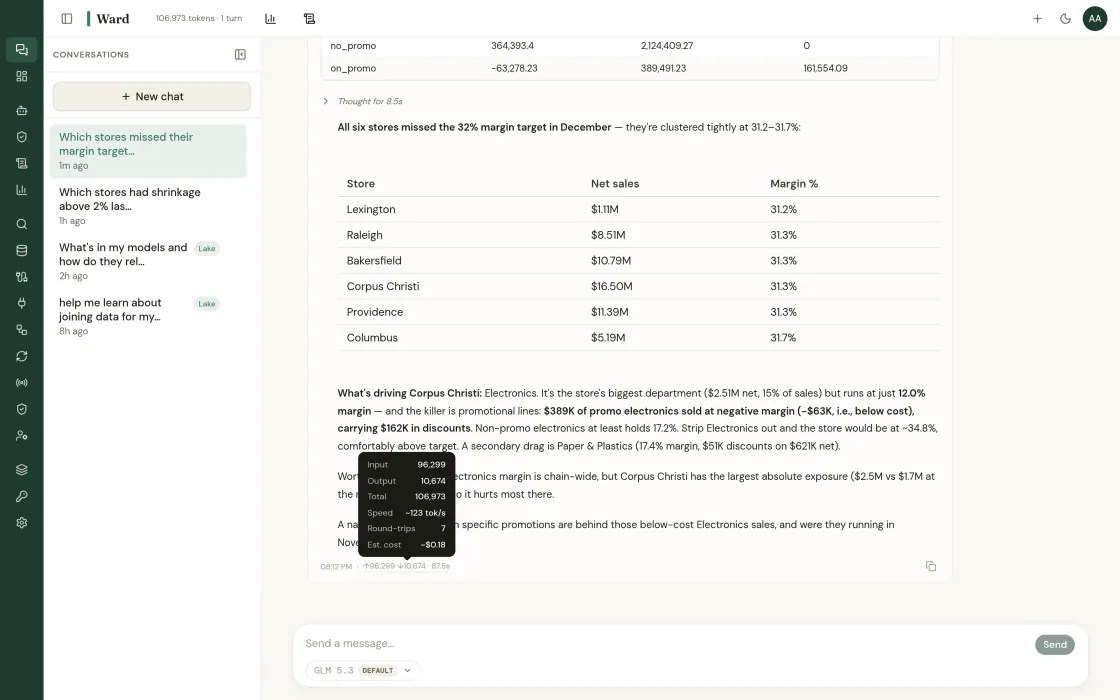Click the -63,278.23 value

tap(514, 69)
